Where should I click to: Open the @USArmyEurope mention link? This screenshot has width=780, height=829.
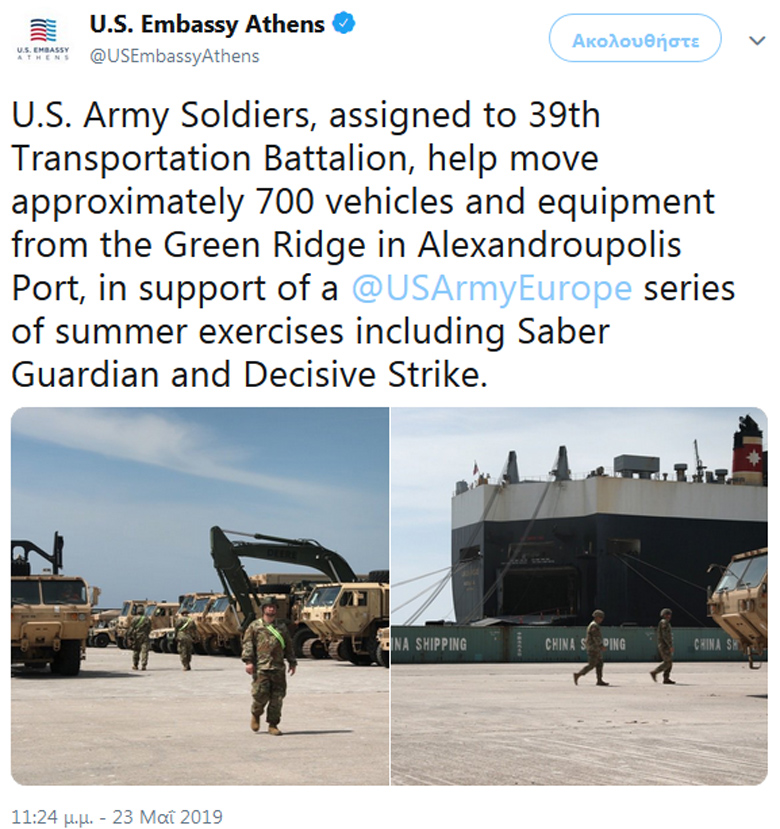coord(492,288)
